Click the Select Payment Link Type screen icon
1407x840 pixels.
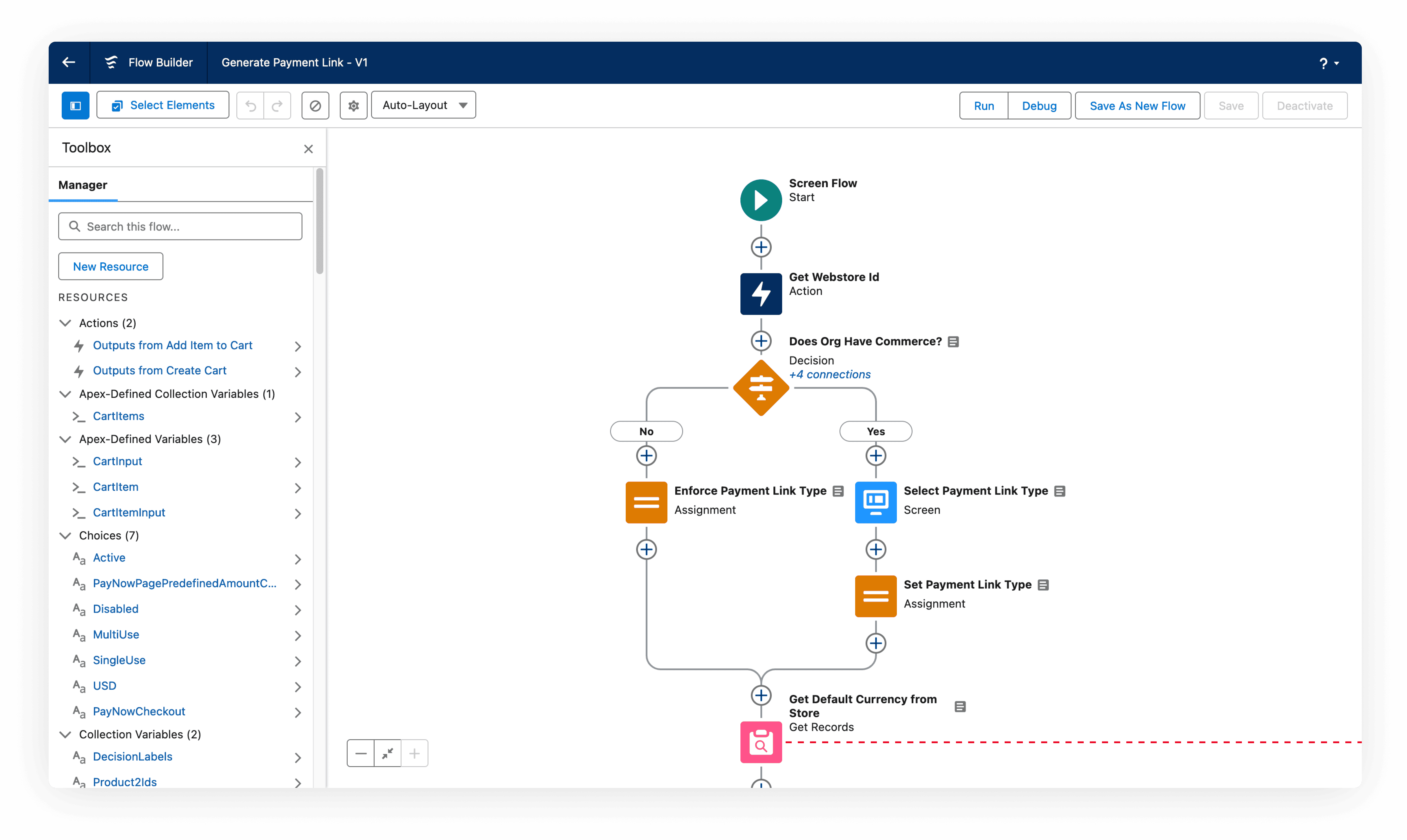click(875, 502)
